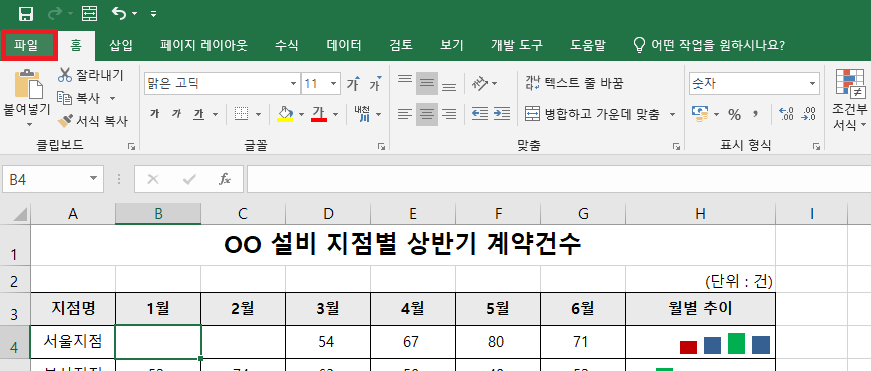Click the borders icon
871x371 pixels.
tap(241, 114)
